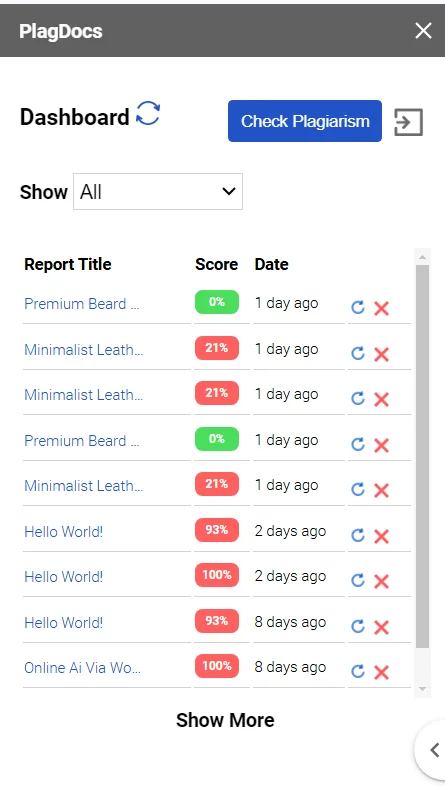Close the PlagDocs panel
Screen dimensions: 445x789
tap(423, 31)
